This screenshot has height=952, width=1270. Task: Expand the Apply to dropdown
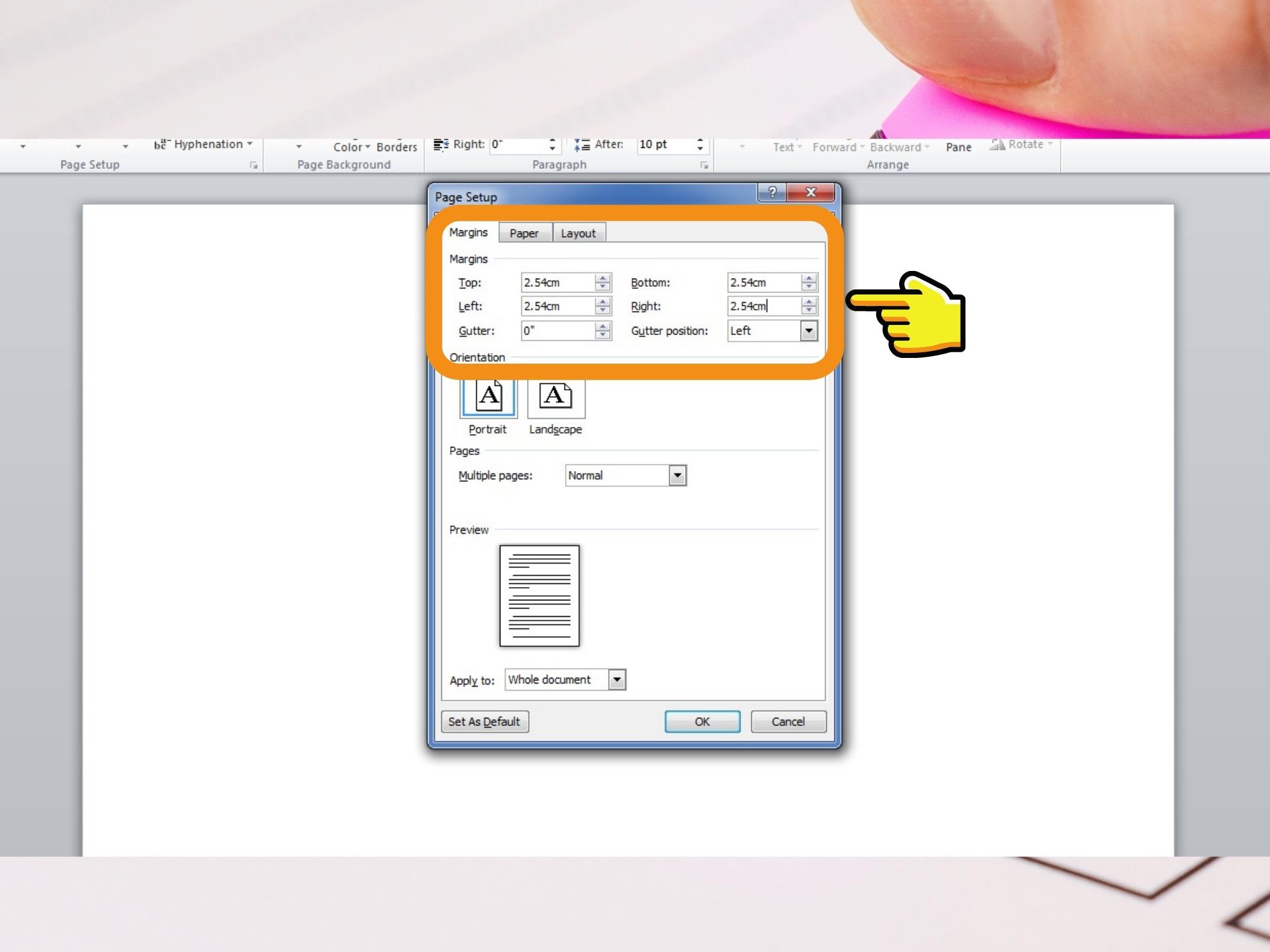[617, 680]
